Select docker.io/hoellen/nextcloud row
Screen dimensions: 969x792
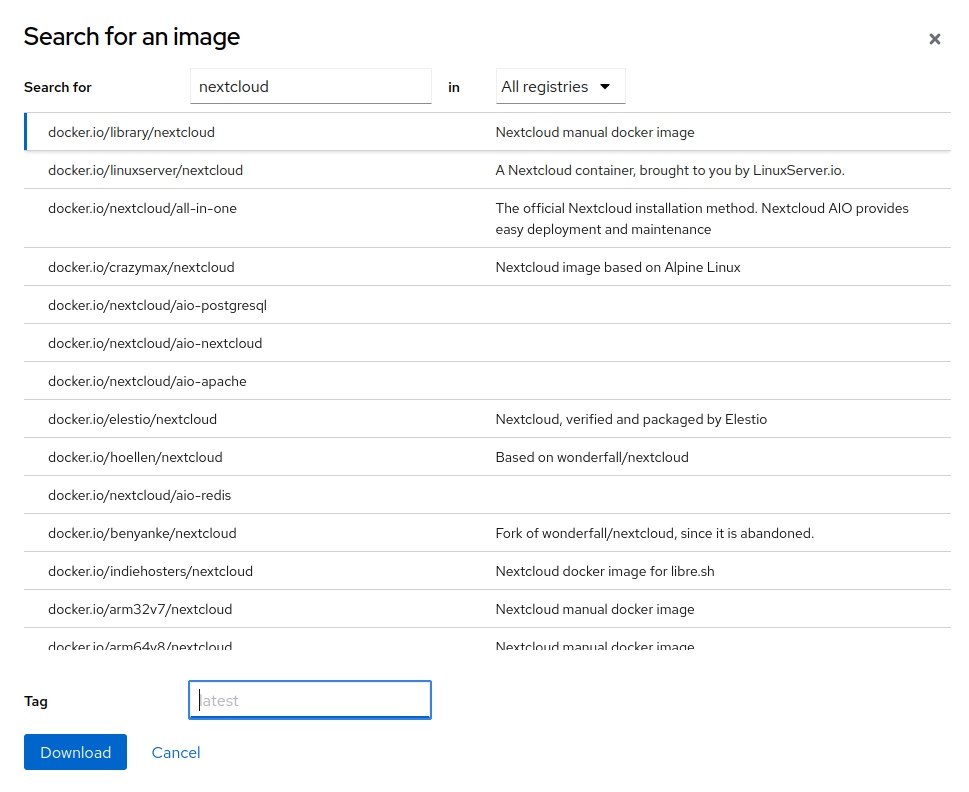[x=135, y=457]
